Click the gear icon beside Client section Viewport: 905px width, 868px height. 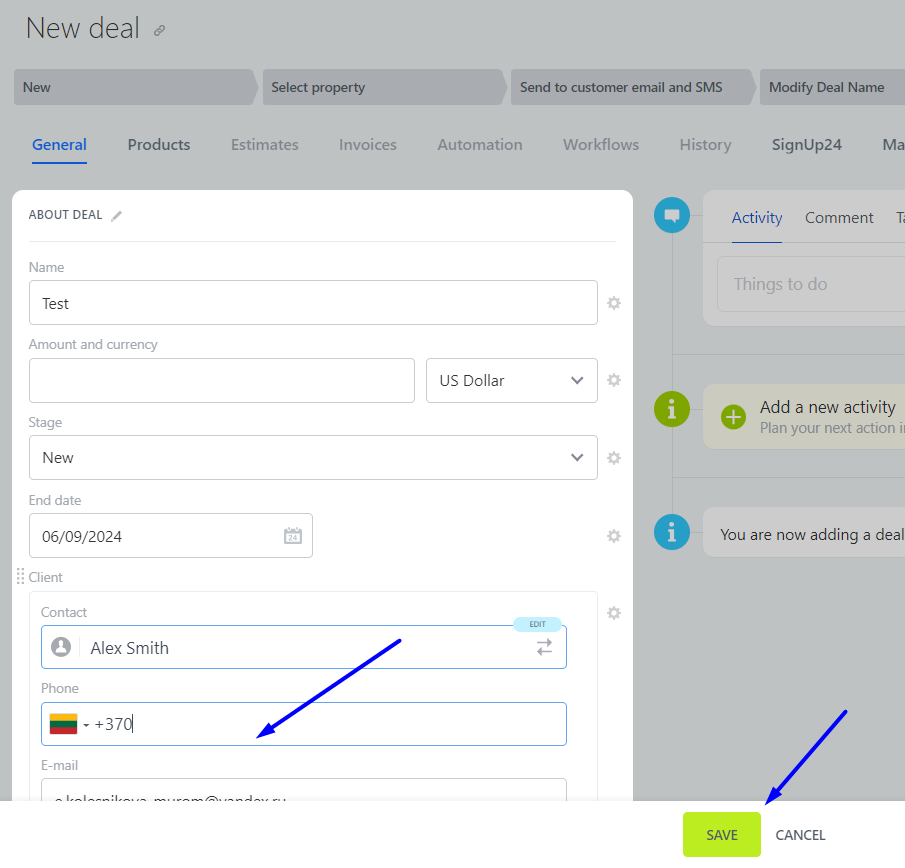(x=614, y=613)
